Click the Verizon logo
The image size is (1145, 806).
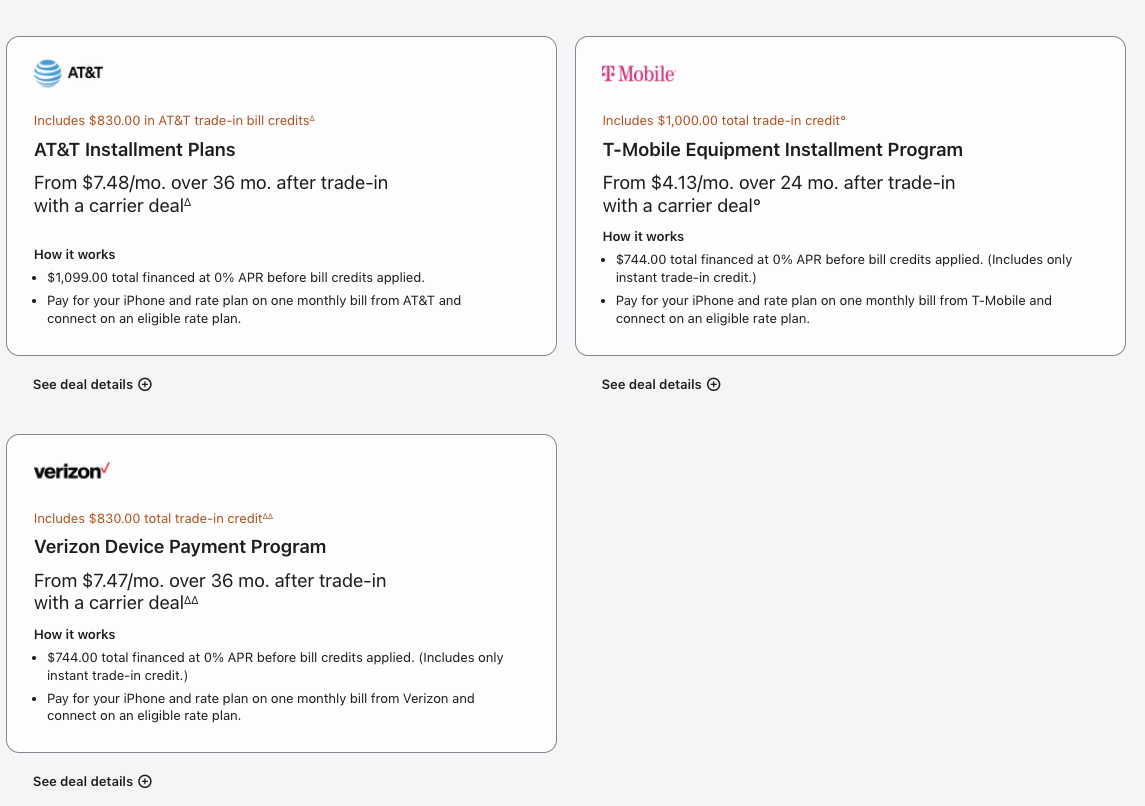[x=72, y=471]
